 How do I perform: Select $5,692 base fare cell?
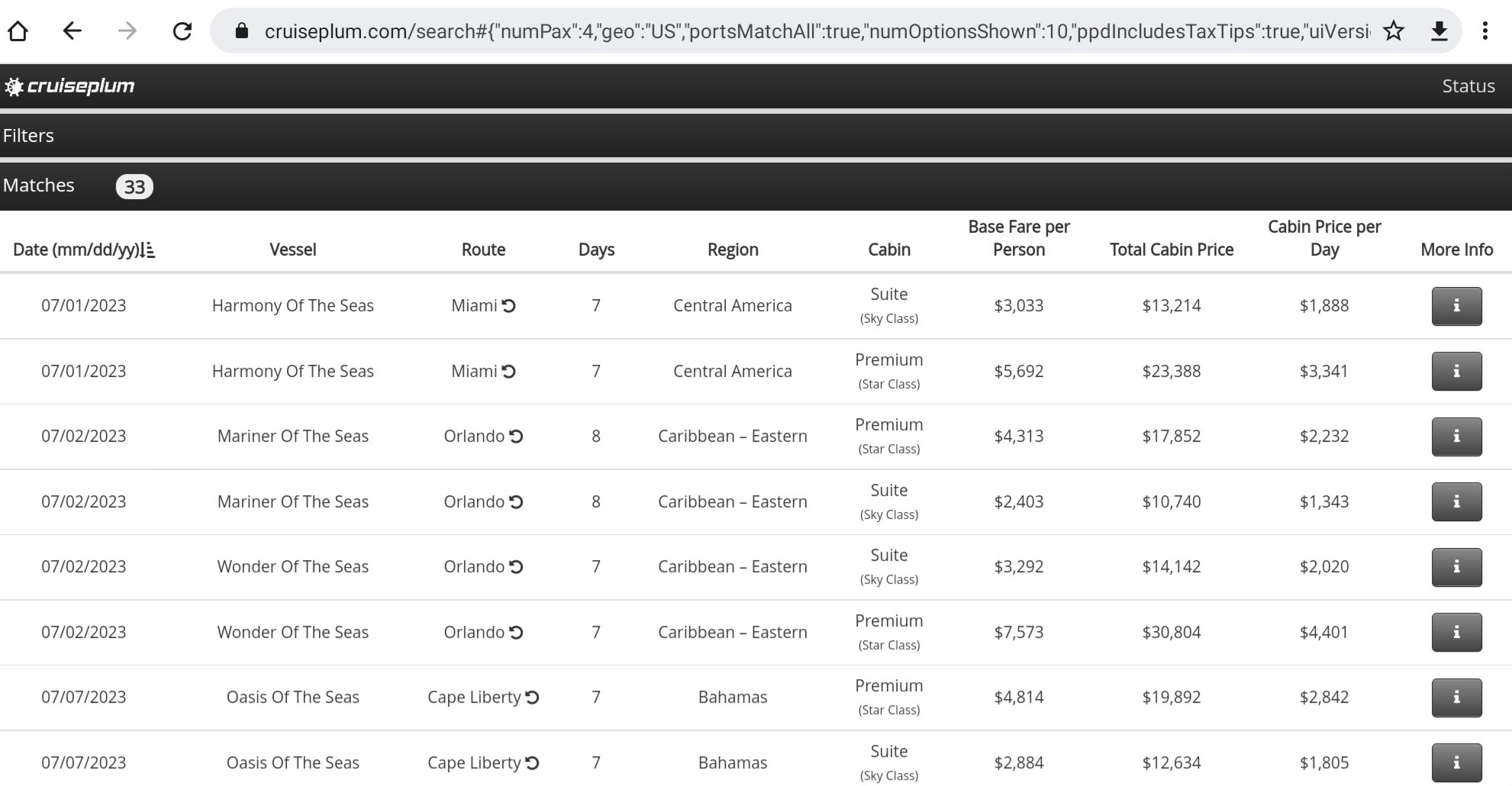tap(1019, 372)
